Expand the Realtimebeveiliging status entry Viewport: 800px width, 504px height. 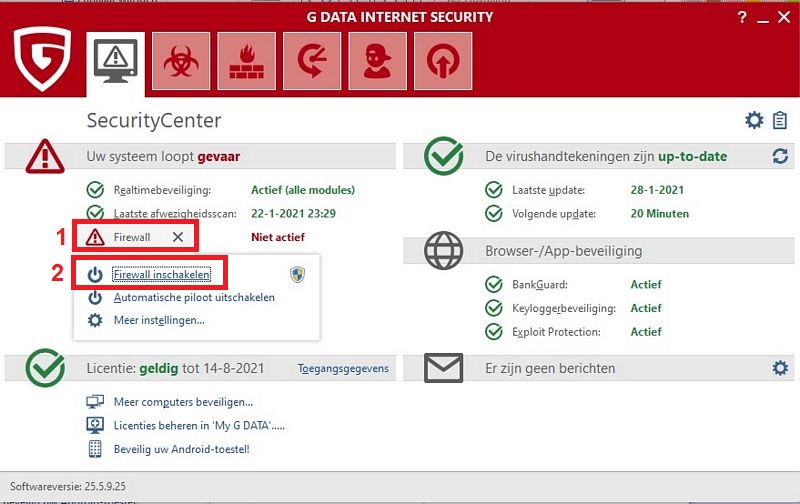point(162,190)
